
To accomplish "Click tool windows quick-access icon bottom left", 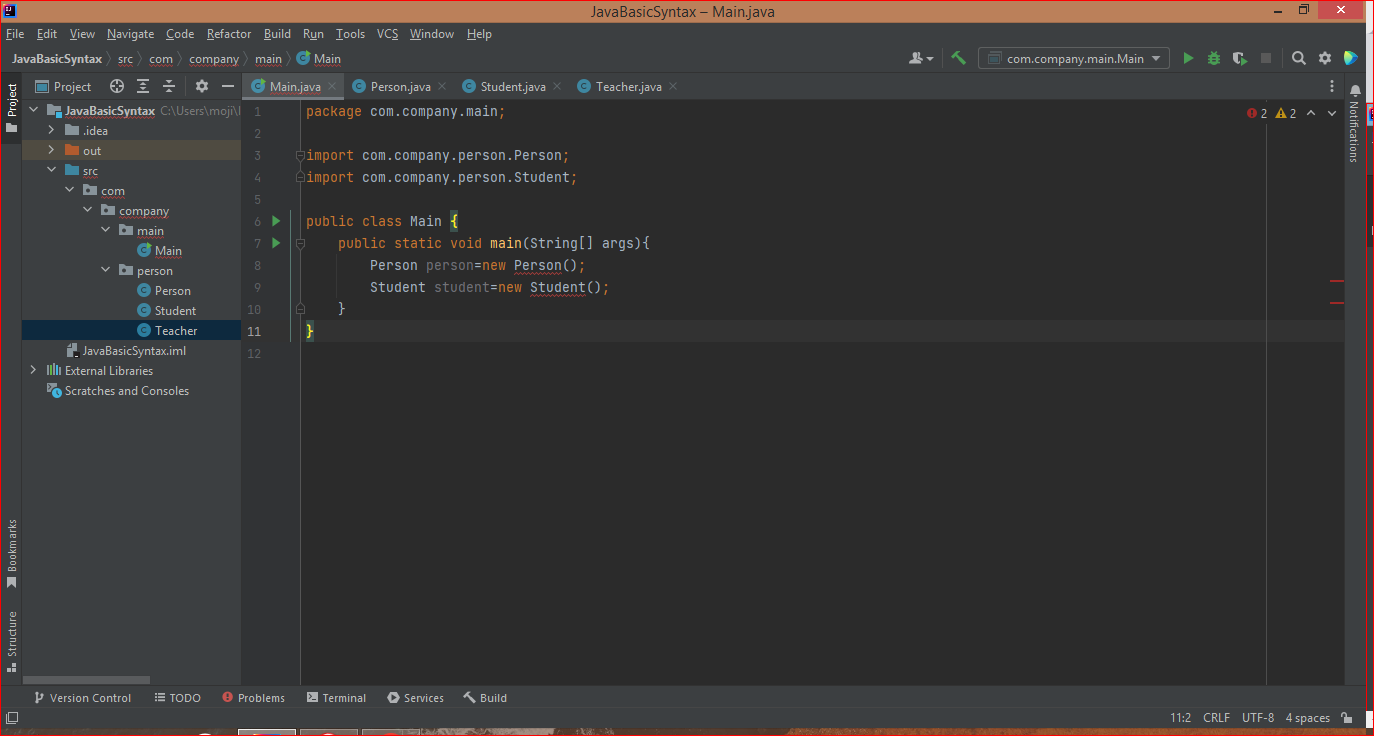I will click(x=12, y=718).
